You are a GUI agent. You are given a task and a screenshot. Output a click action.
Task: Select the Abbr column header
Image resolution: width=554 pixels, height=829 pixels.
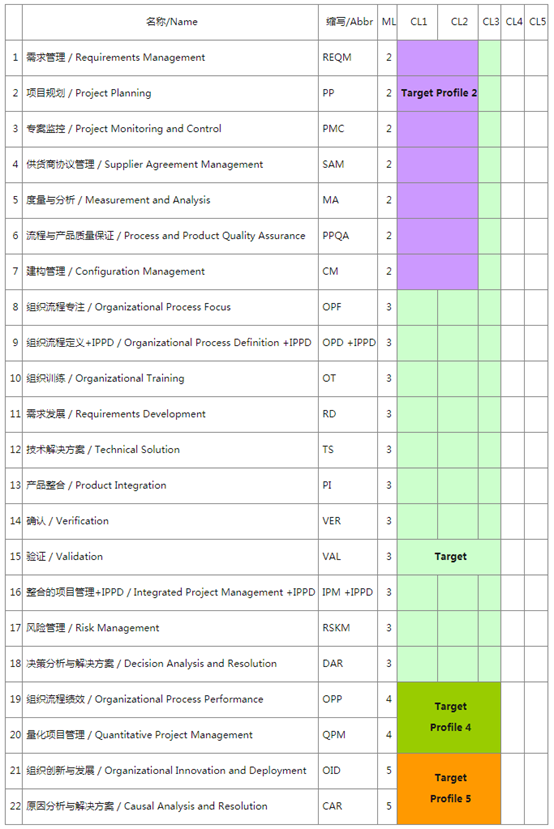tap(348, 22)
